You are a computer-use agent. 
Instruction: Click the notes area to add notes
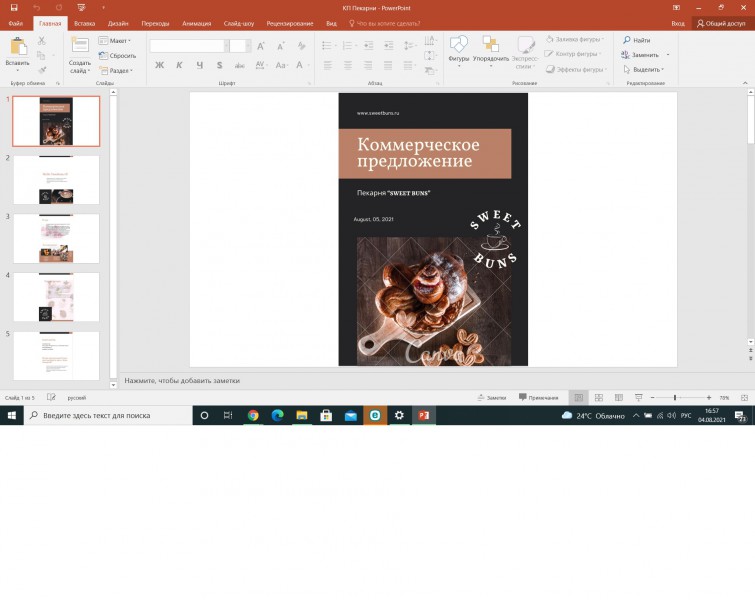(431, 380)
